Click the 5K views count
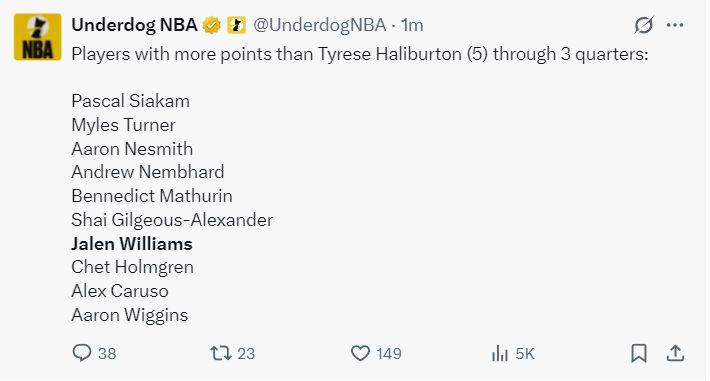 tap(525, 353)
